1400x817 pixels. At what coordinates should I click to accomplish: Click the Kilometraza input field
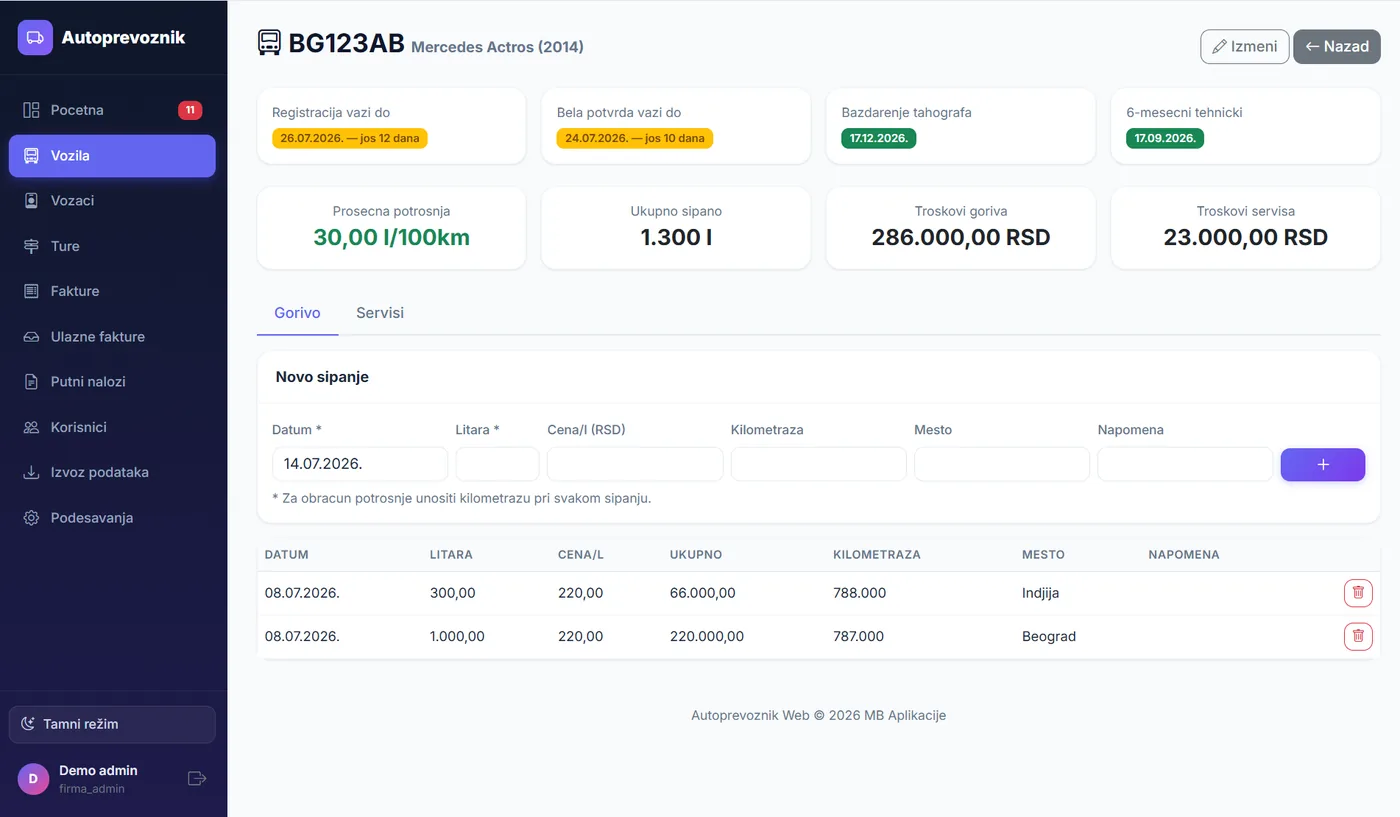(x=818, y=465)
